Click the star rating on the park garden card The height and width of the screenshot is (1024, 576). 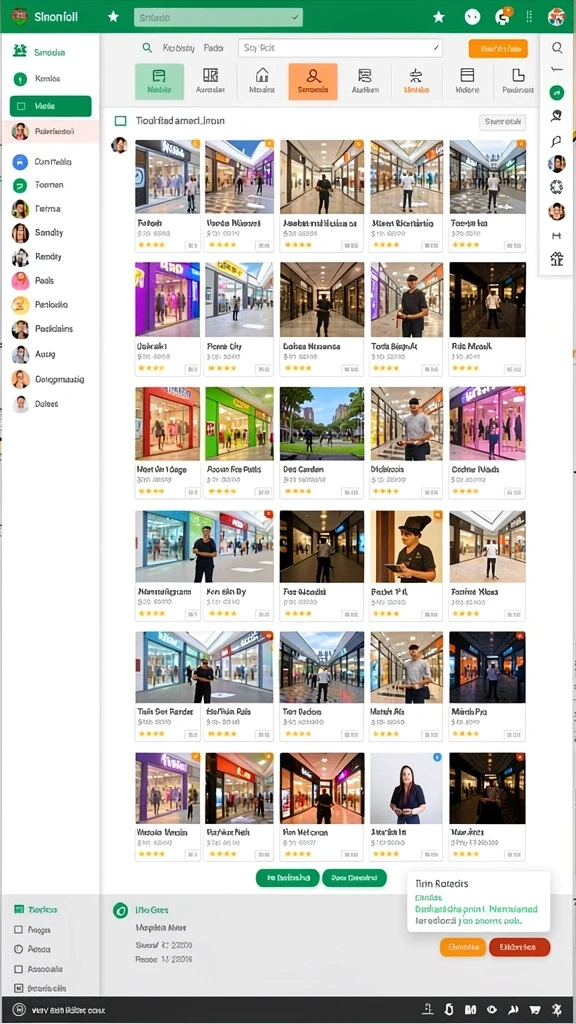point(297,490)
